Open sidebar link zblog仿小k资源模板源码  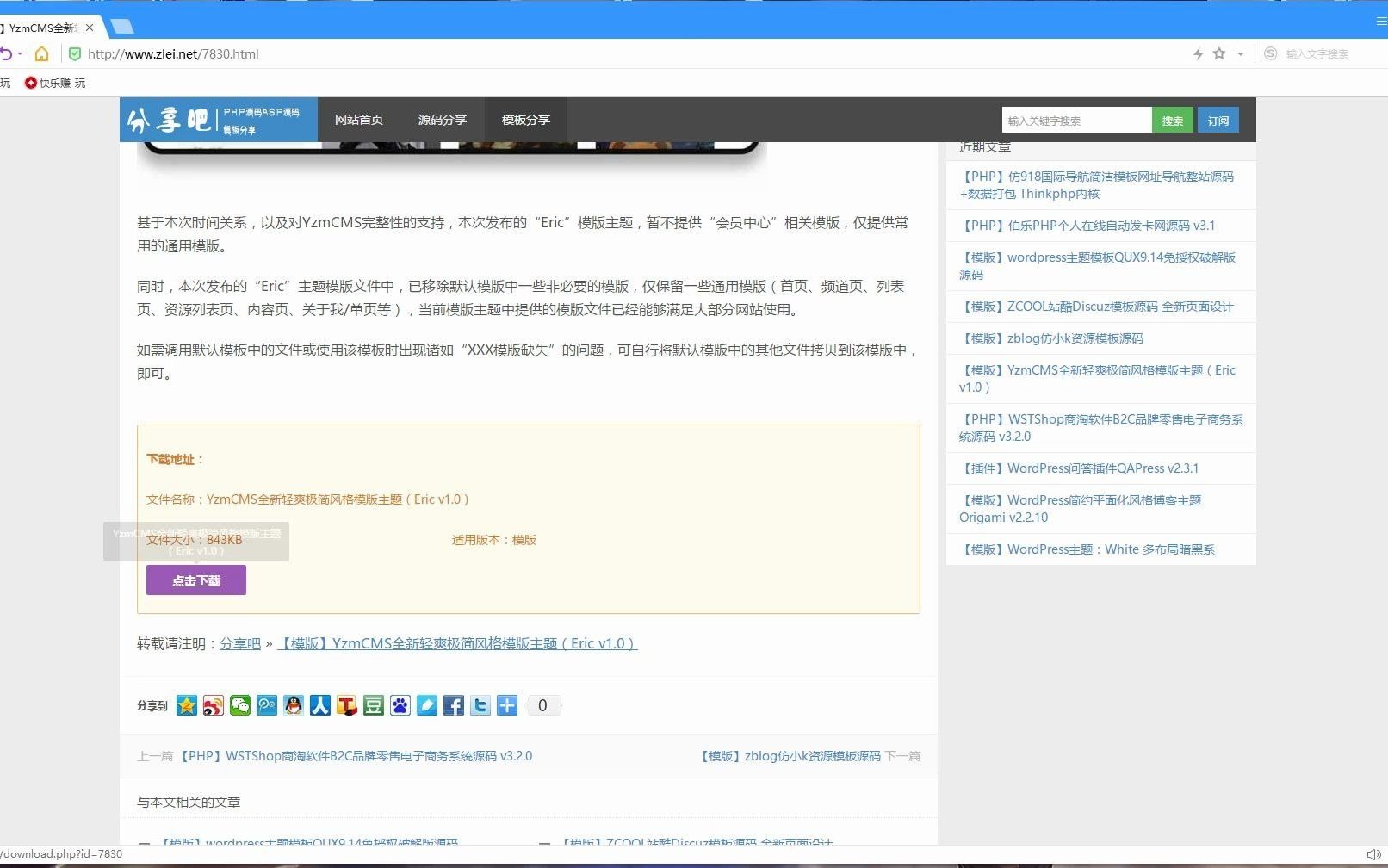pyautogui.click(x=1051, y=338)
